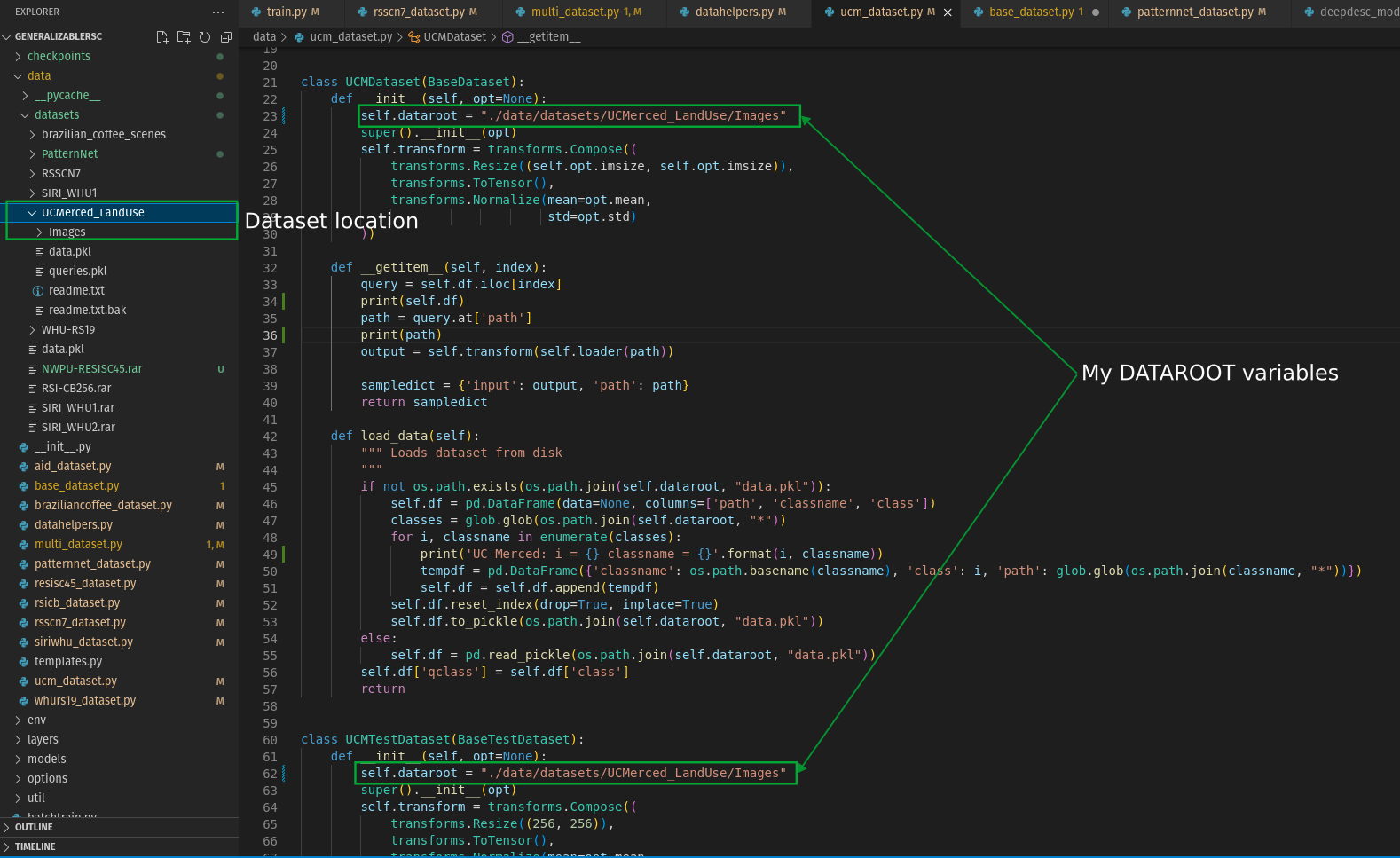The image size is (1400, 858).
Task: Open aid_dataset.py from Explorer
Action: pyautogui.click(x=73, y=467)
